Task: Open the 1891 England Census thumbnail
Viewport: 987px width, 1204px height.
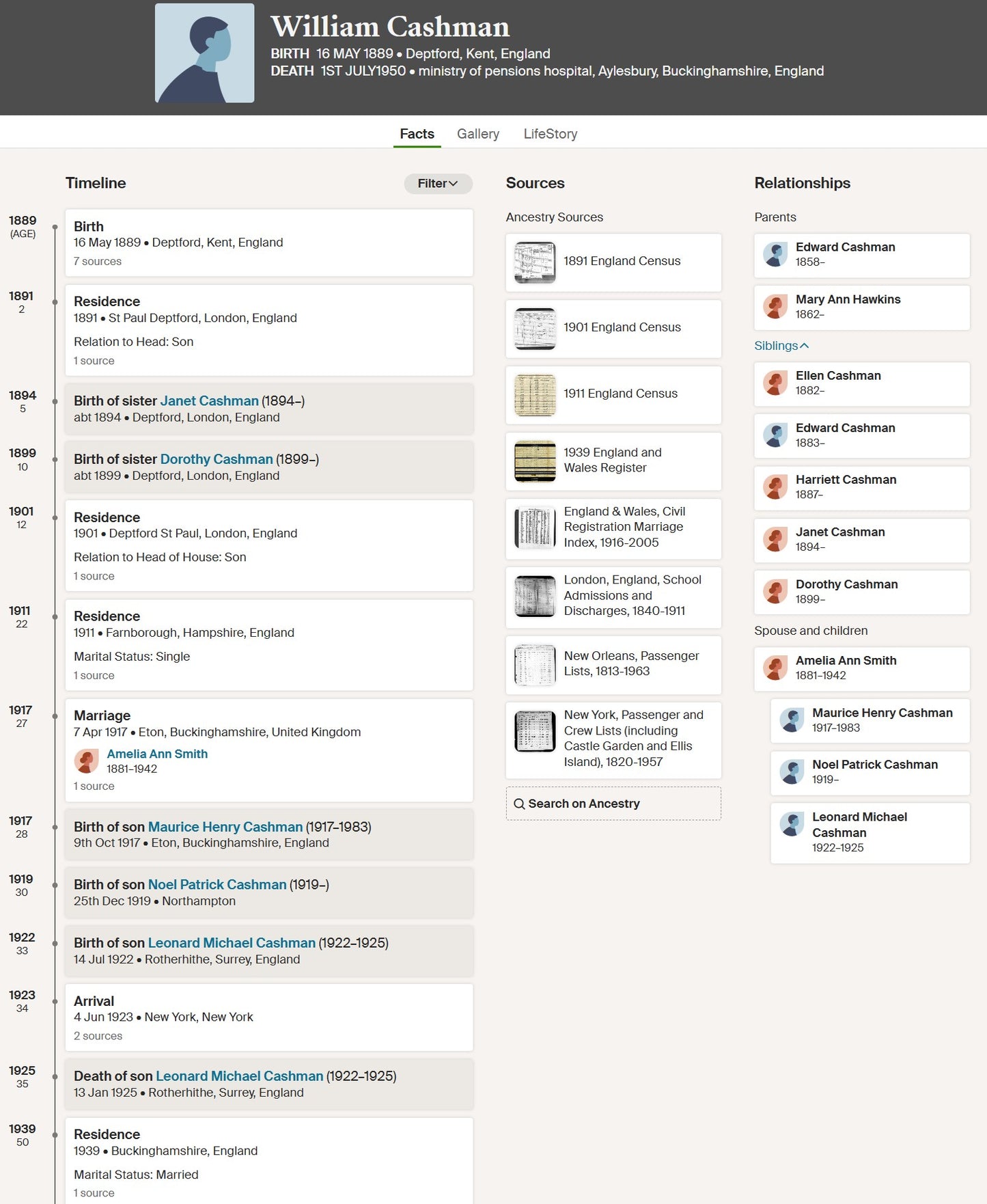Action: pos(535,262)
